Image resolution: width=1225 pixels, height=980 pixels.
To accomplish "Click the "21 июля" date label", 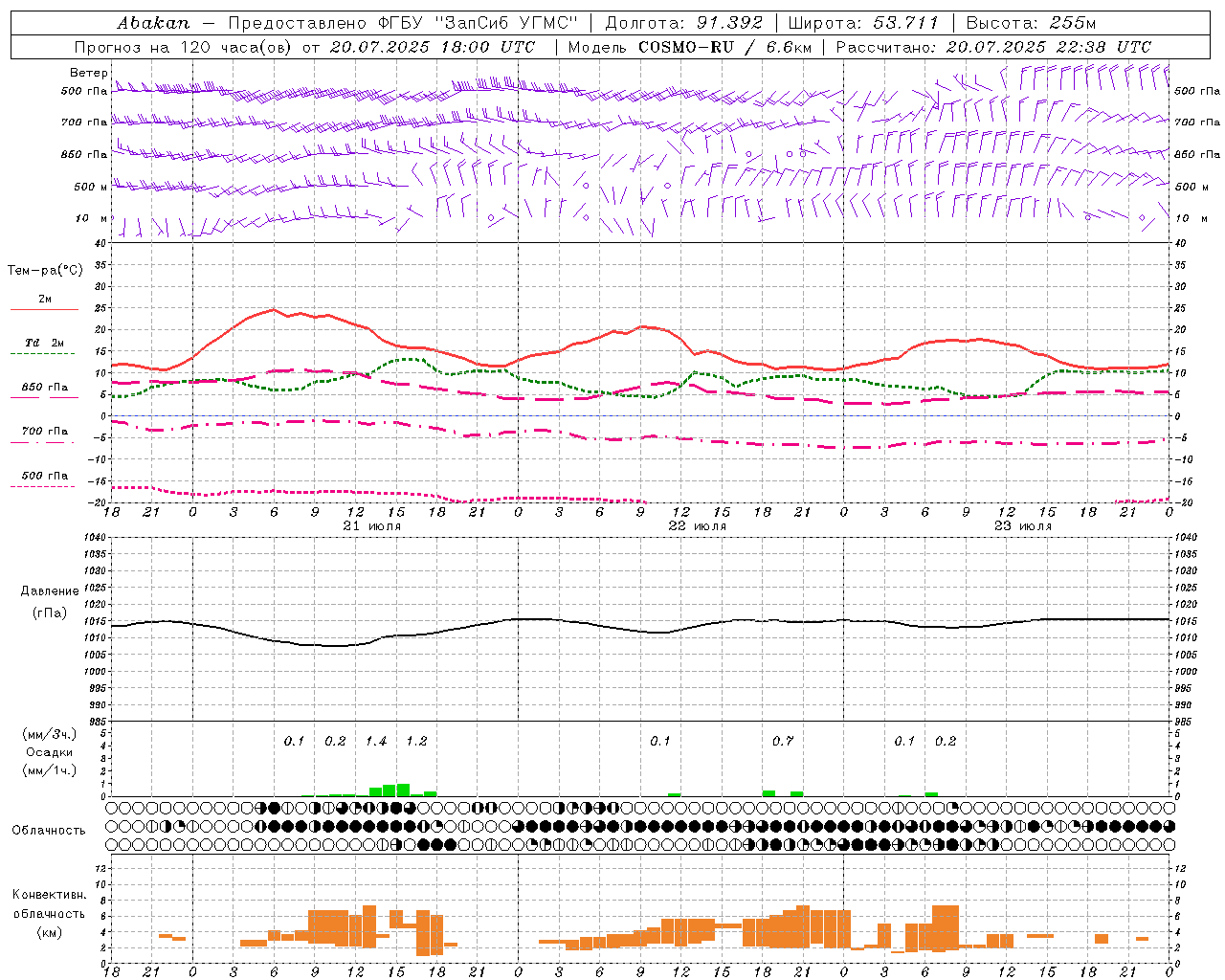I will pyautogui.click(x=371, y=526).
